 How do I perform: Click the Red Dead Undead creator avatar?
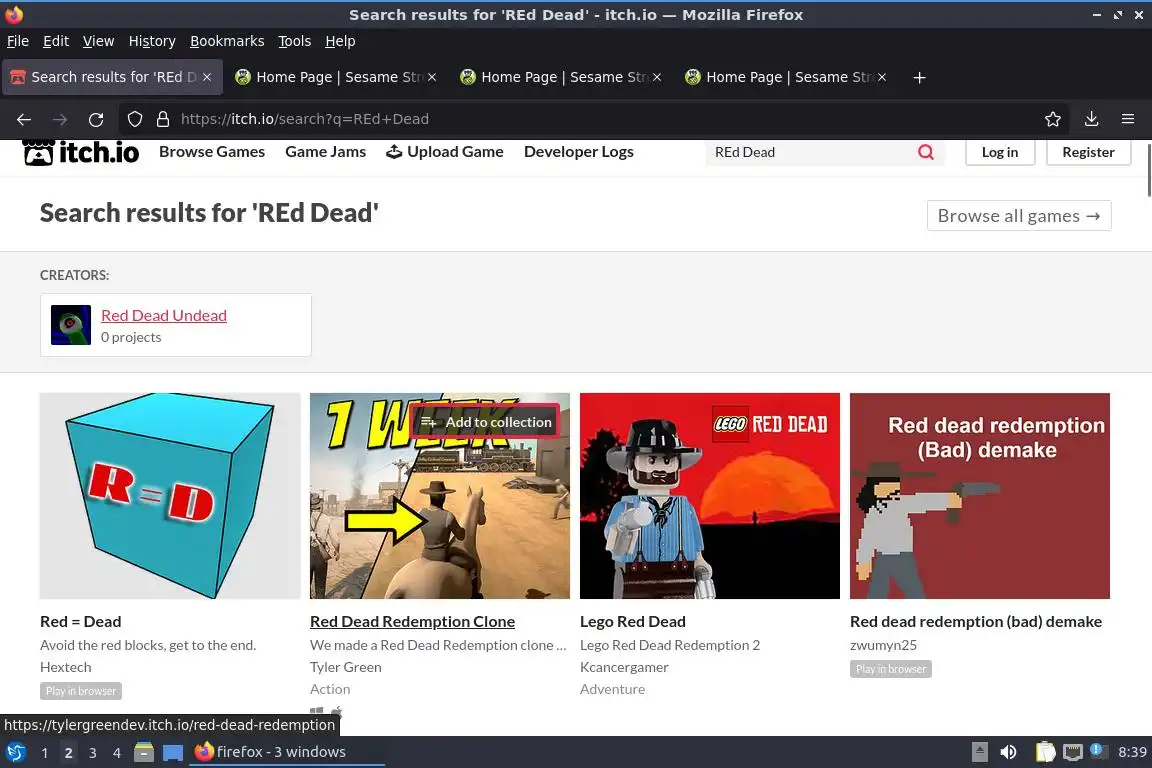(x=71, y=325)
